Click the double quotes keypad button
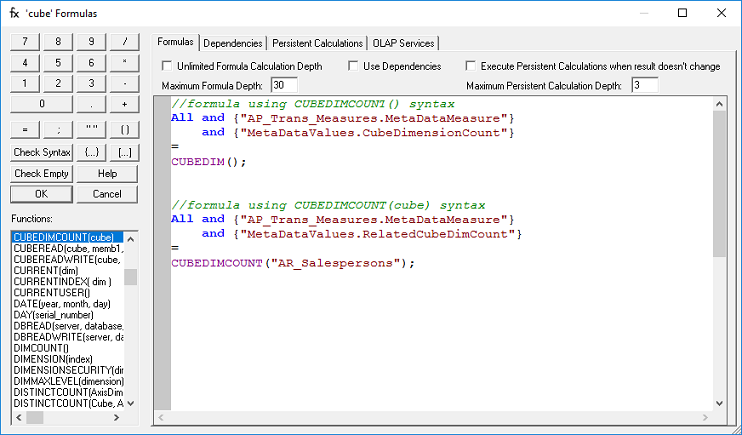The width and height of the screenshot is (742, 435). [91, 129]
